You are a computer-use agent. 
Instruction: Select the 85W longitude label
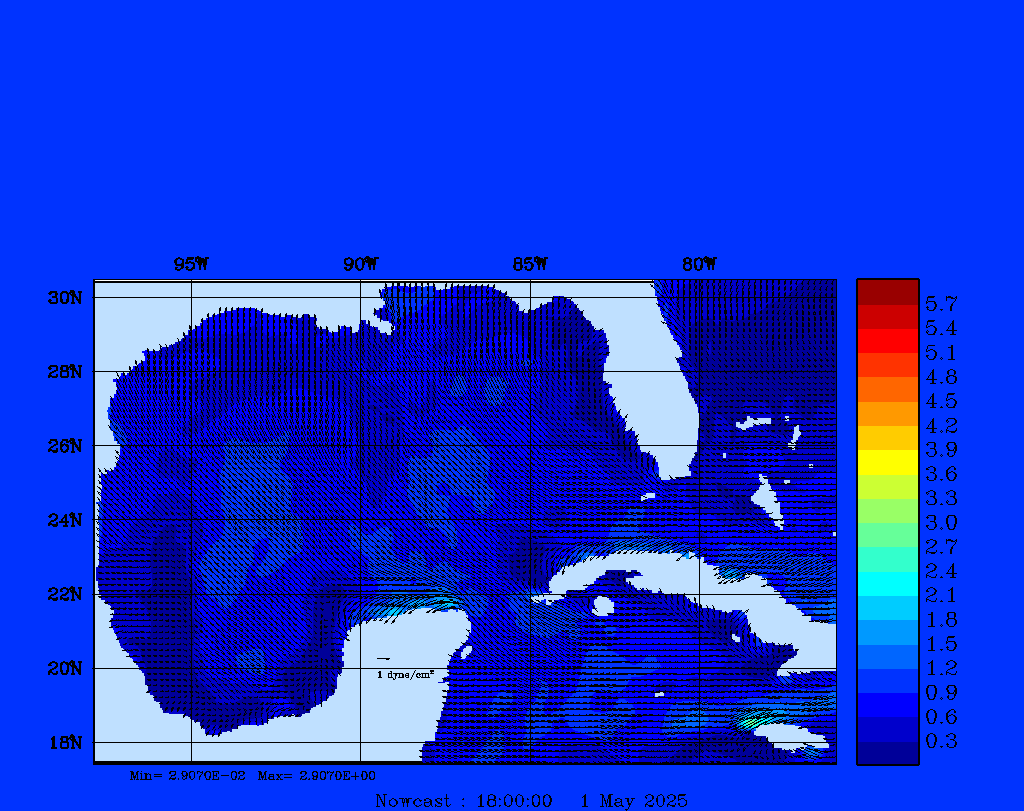[x=530, y=264]
